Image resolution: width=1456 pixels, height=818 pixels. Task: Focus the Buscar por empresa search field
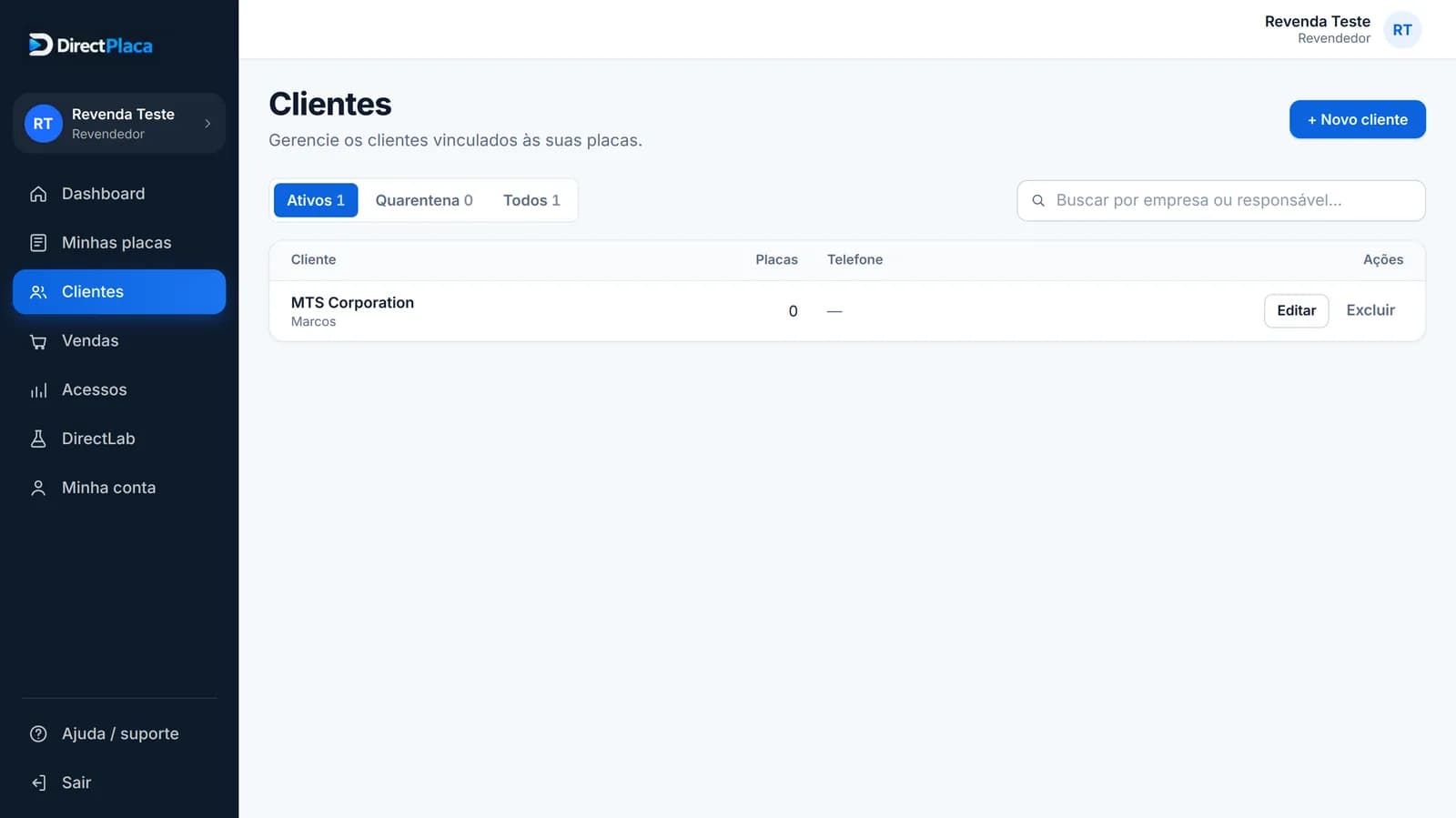1220,200
